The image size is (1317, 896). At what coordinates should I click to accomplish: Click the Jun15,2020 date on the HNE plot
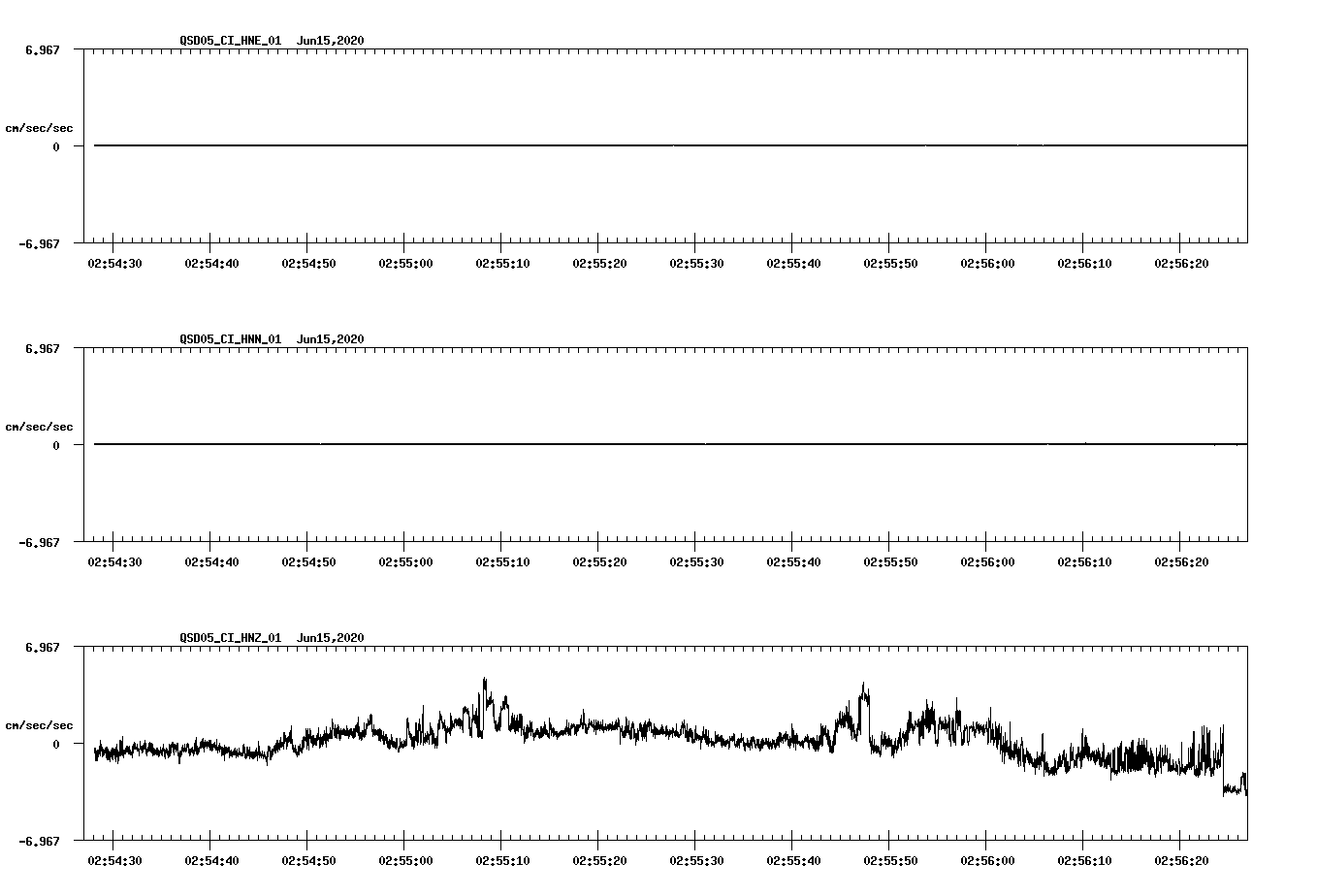point(331,41)
